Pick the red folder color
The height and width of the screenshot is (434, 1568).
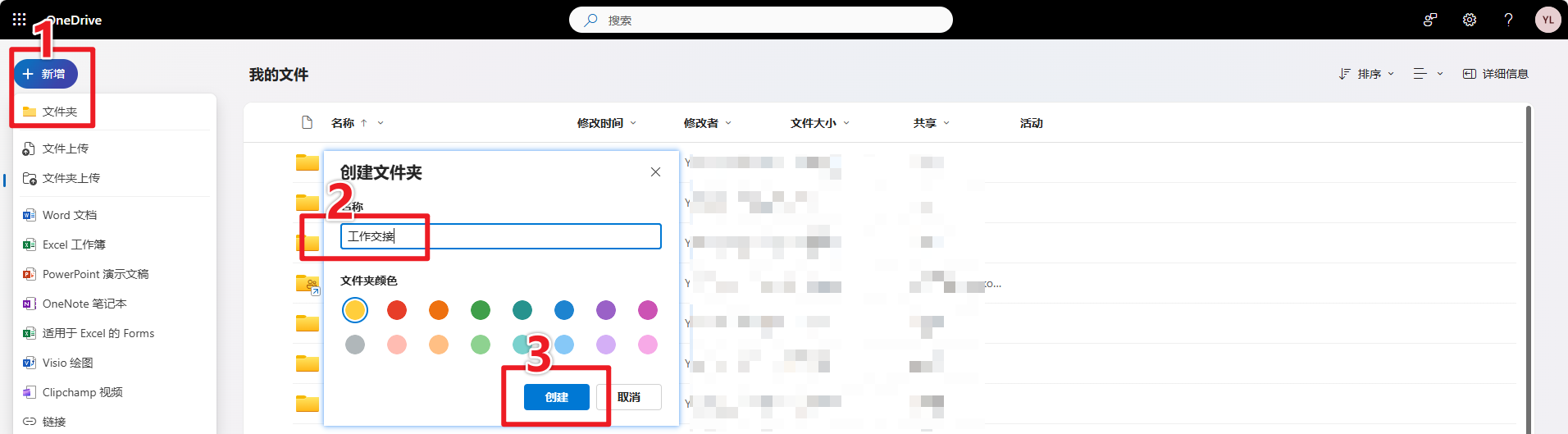(x=397, y=310)
